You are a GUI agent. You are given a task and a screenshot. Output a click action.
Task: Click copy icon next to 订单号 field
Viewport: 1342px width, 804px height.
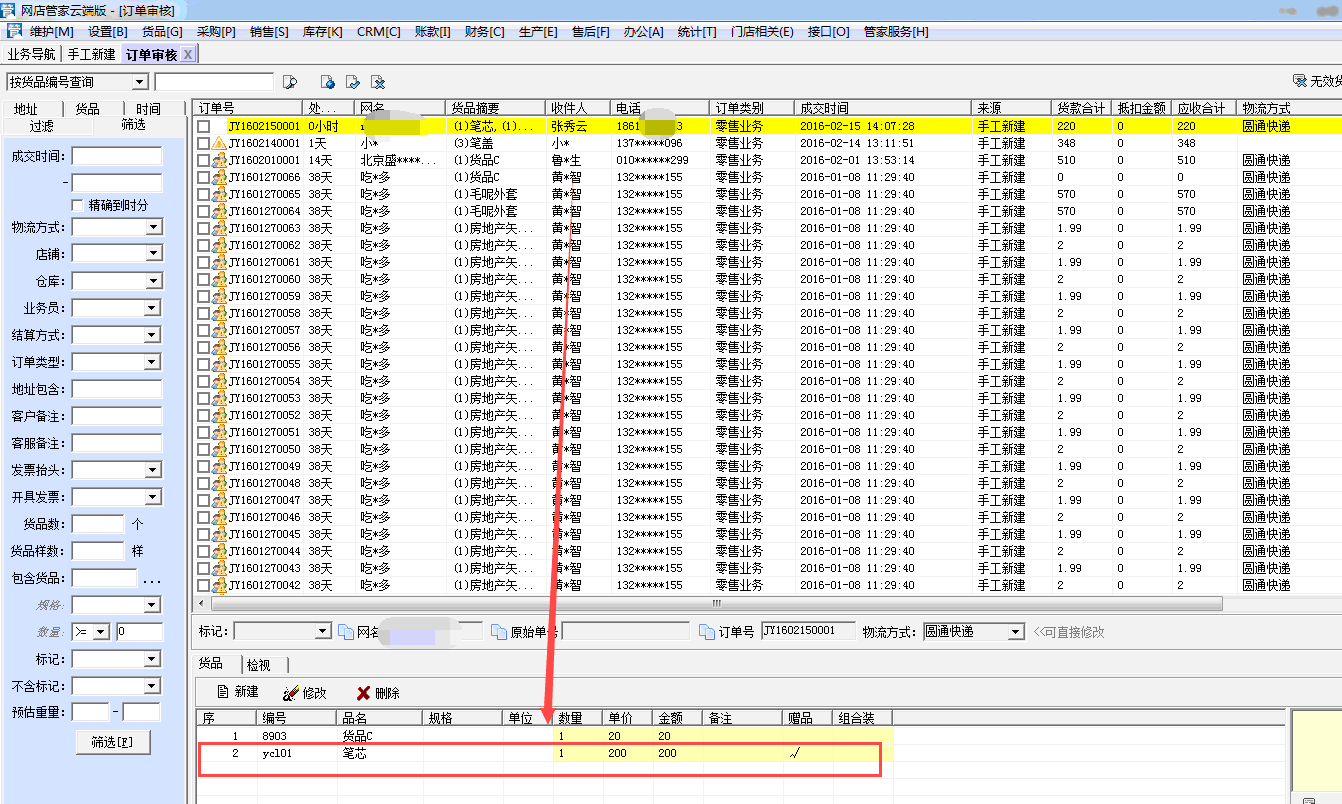708,631
